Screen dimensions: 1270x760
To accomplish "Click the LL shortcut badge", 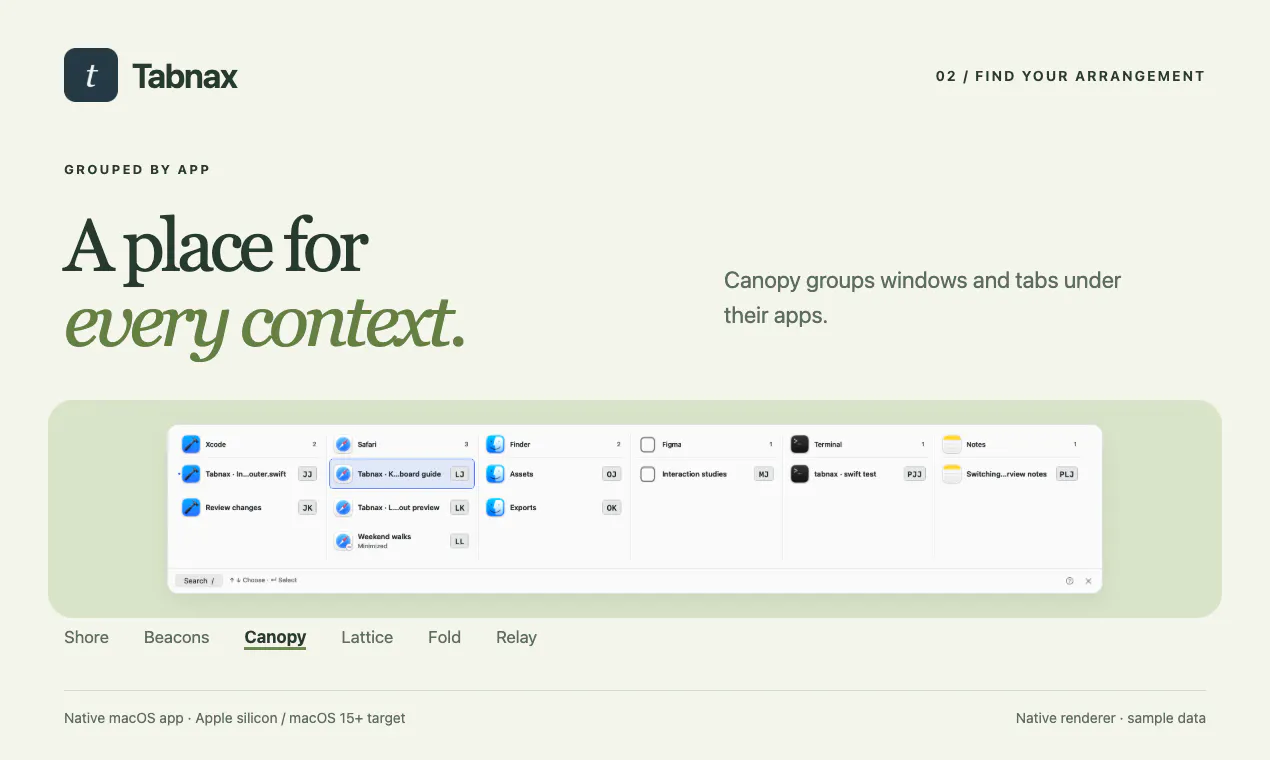I will tap(459, 541).
